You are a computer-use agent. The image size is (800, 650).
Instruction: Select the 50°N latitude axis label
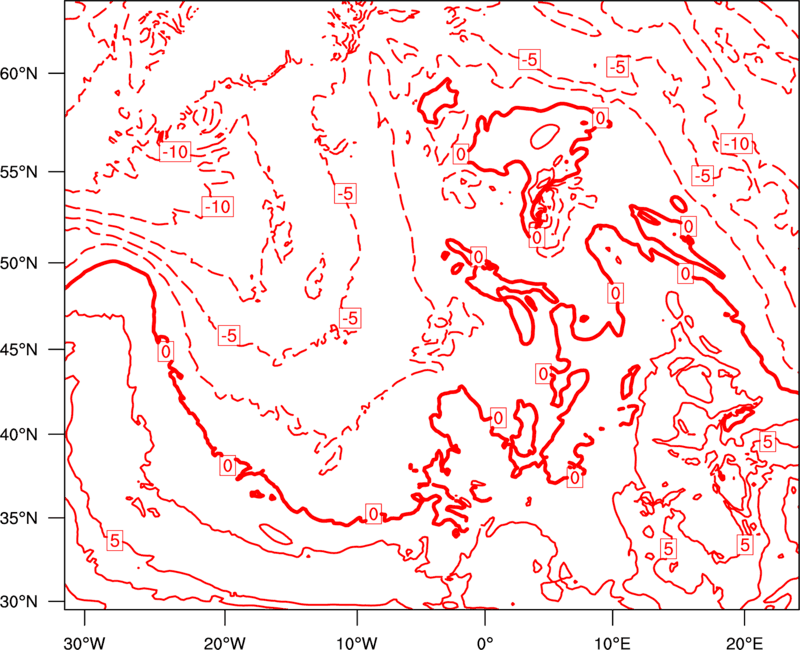(x=19, y=264)
